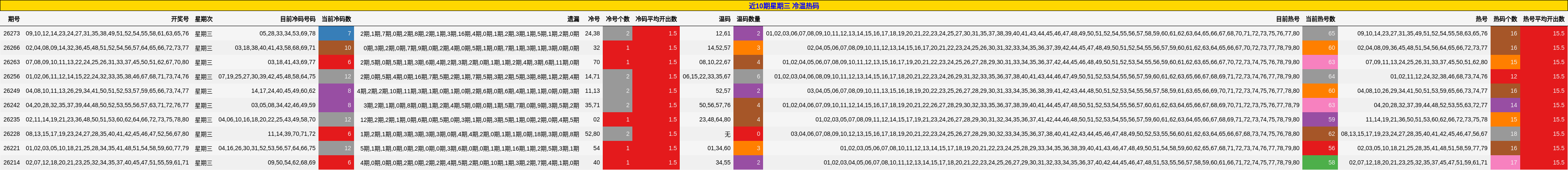Select period number 26221
The image size is (1568, 170).
pos(11,148)
